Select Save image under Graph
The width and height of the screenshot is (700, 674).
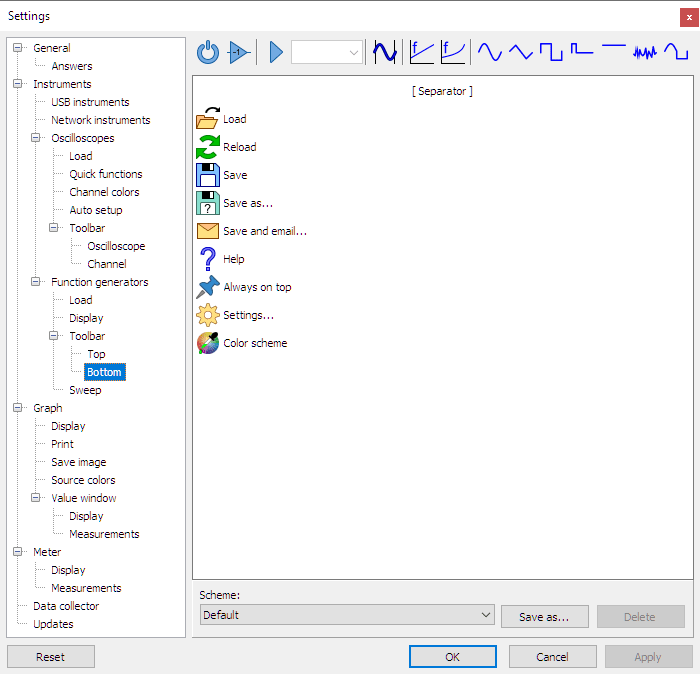click(x=79, y=462)
